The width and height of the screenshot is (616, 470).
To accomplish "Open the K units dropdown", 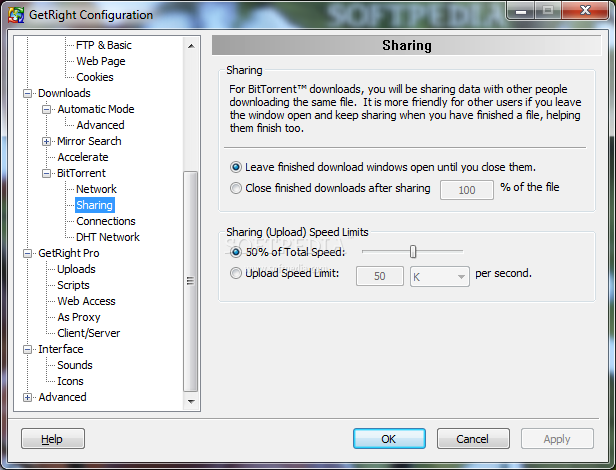I will coord(440,277).
